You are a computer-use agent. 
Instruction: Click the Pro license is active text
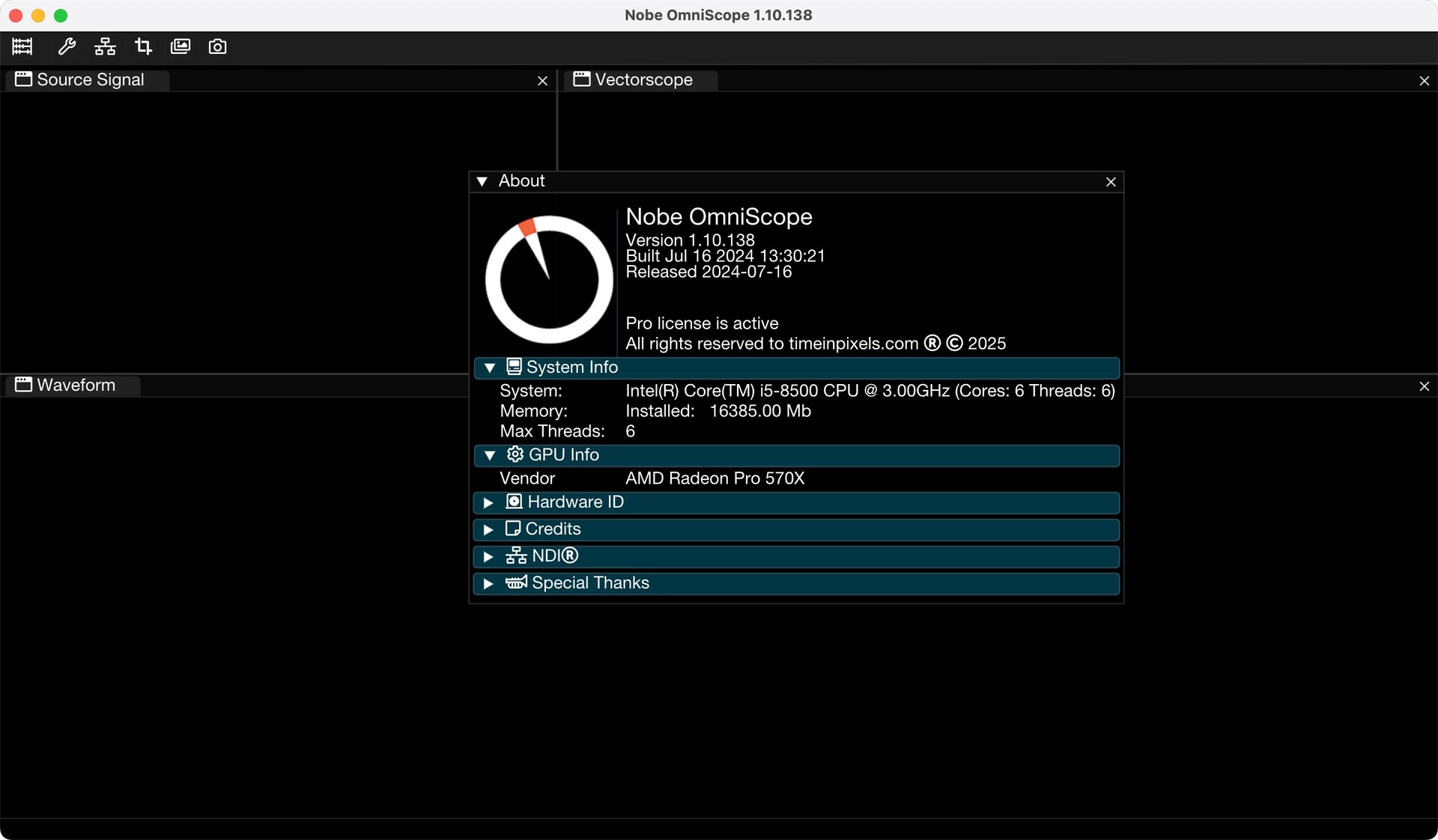coord(702,323)
